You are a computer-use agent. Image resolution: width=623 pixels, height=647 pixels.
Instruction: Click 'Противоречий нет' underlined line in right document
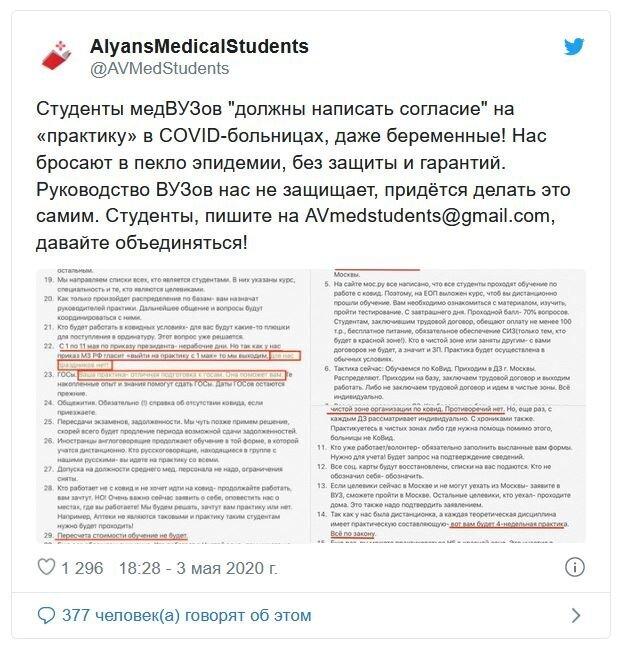point(415,409)
